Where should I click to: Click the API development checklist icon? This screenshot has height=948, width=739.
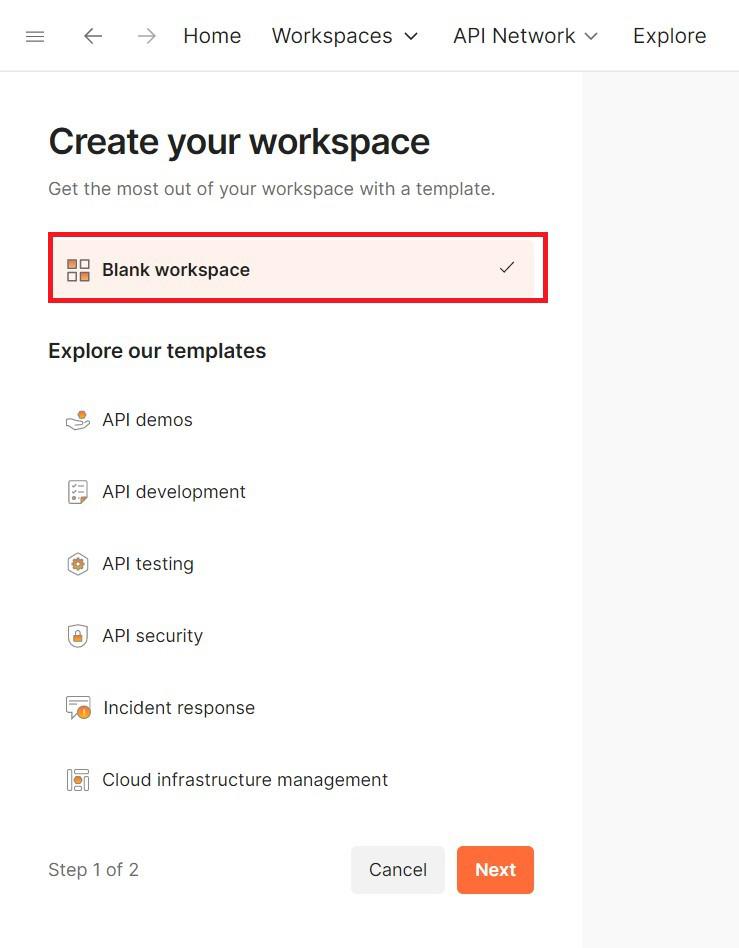coord(78,492)
